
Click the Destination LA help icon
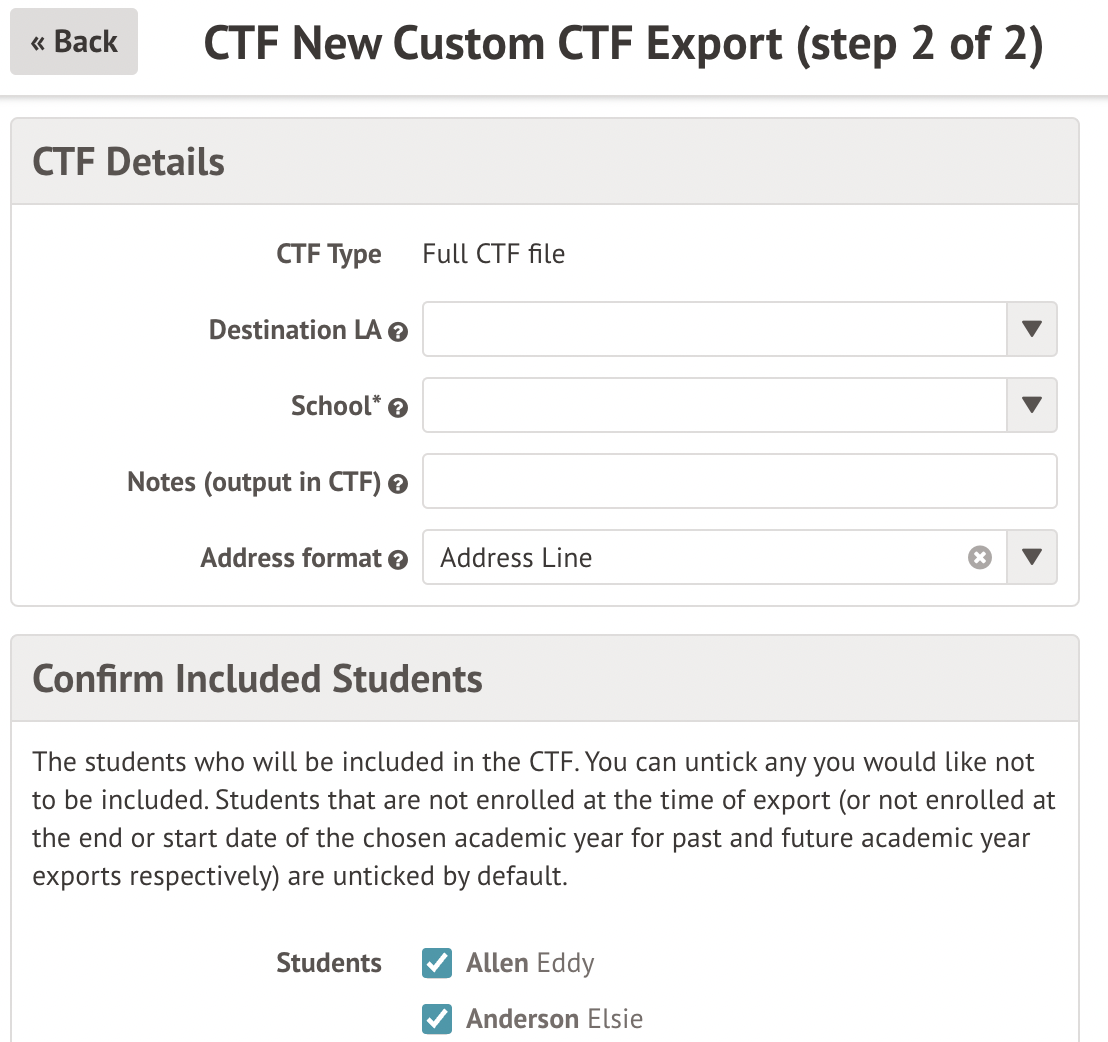tap(398, 332)
